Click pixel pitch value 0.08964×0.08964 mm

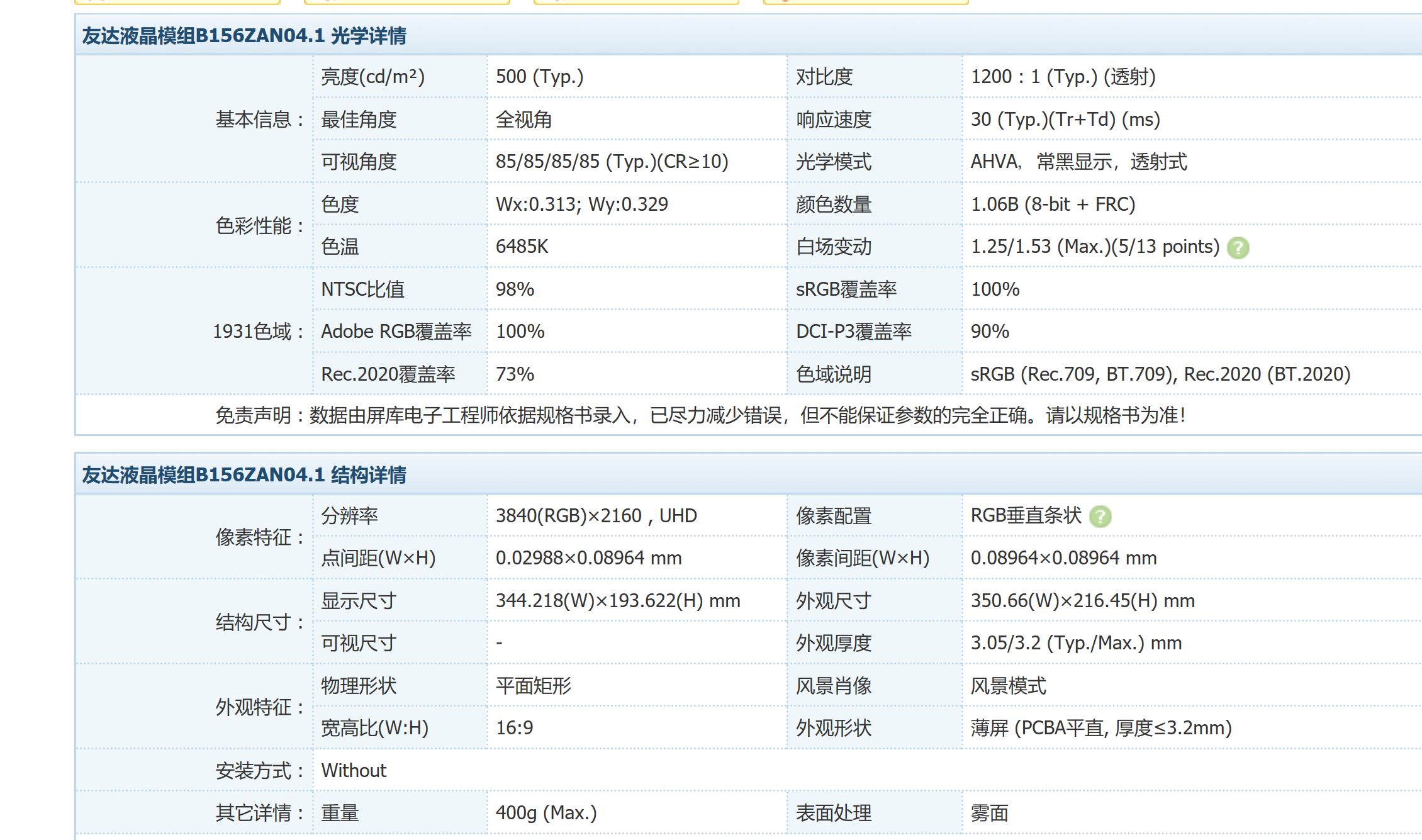1063,558
